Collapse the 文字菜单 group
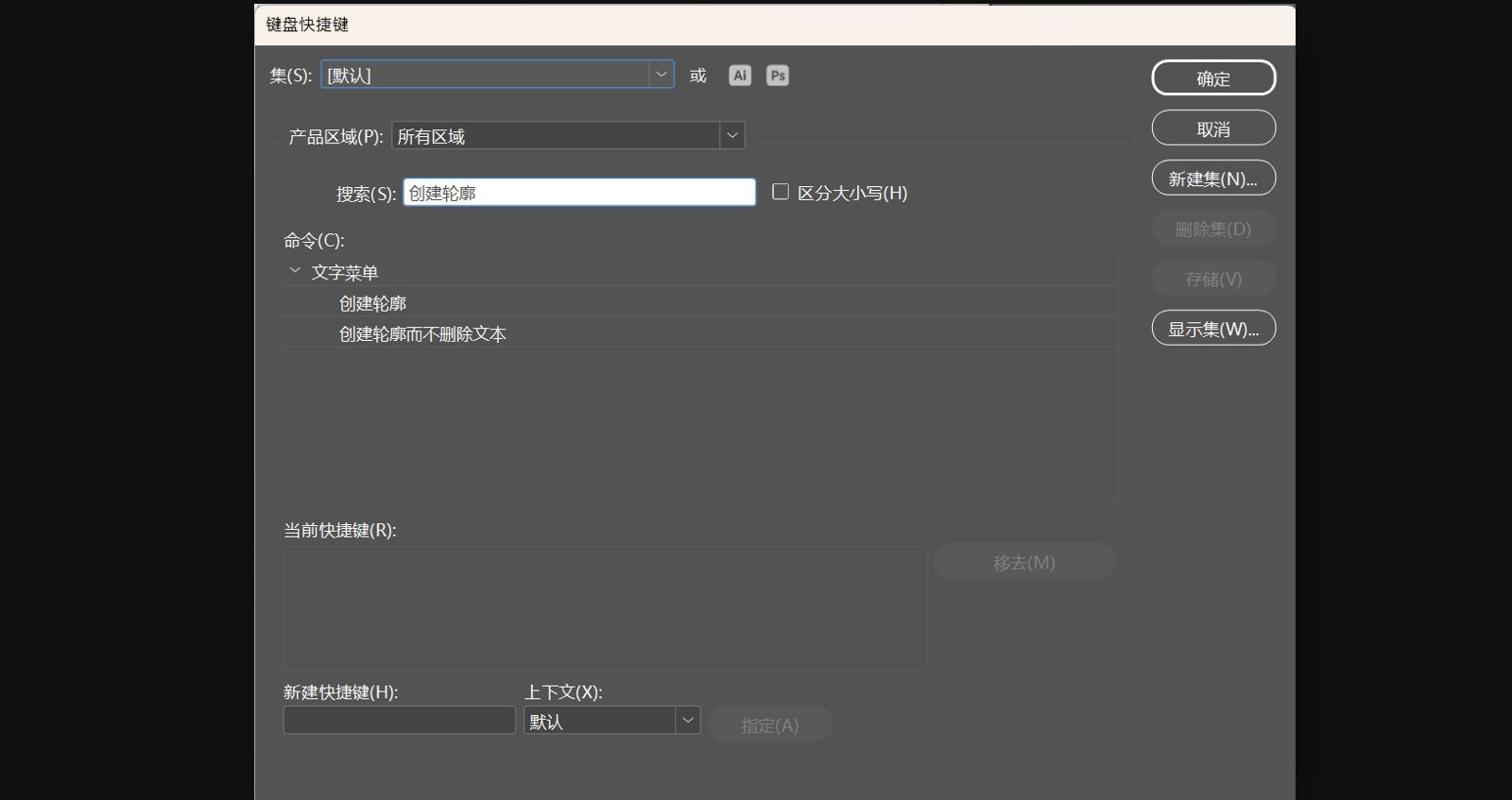This screenshot has height=800, width=1512. (295, 271)
